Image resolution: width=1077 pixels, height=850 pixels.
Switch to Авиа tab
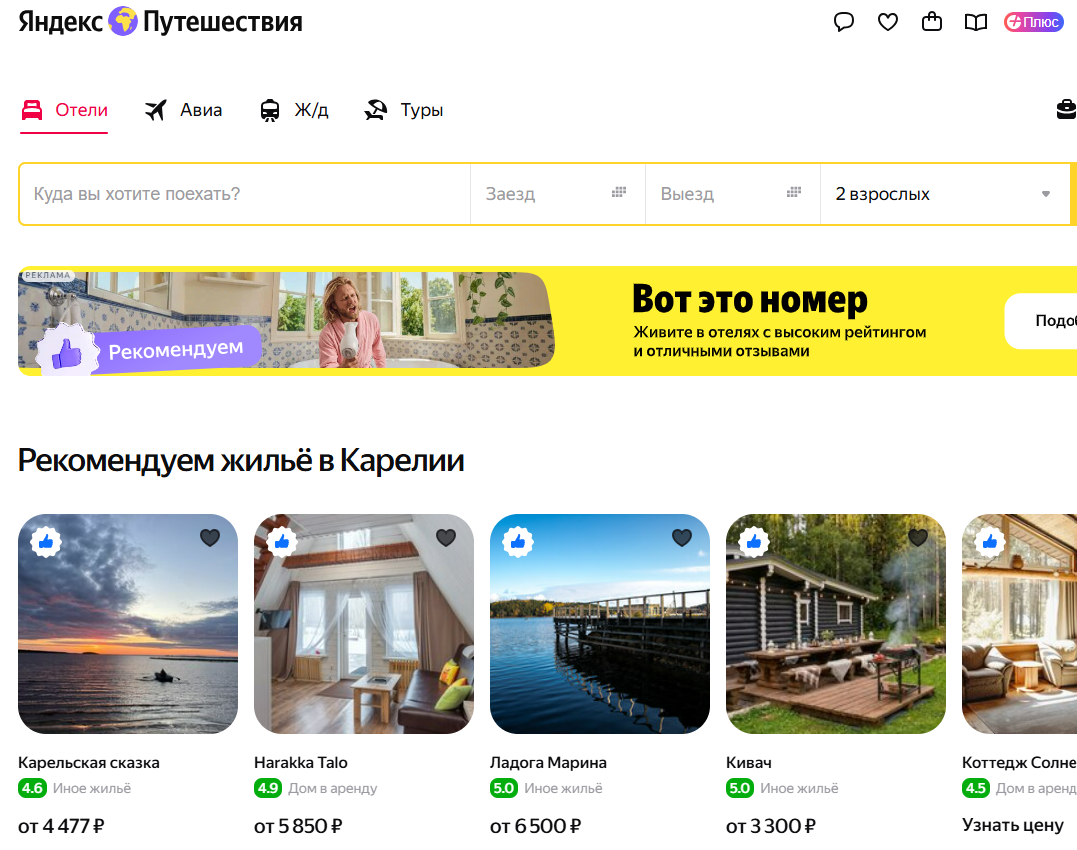tap(183, 110)
